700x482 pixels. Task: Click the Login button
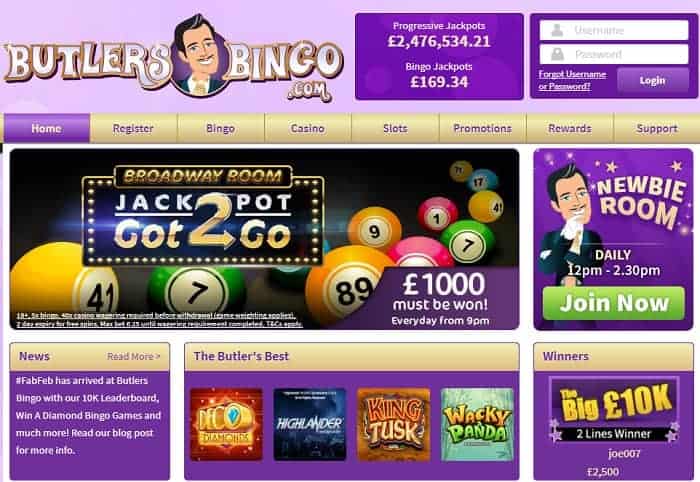tap(653, 80)
